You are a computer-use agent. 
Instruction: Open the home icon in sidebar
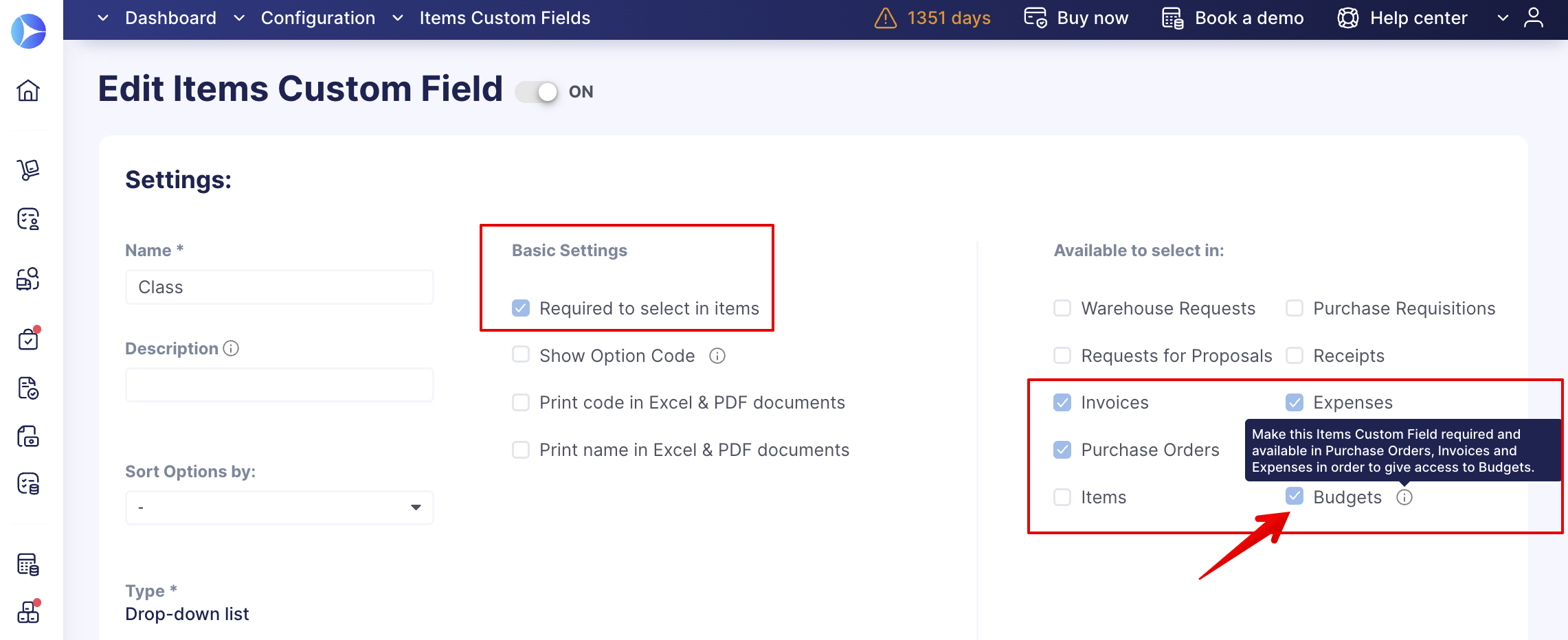(28, 90)
